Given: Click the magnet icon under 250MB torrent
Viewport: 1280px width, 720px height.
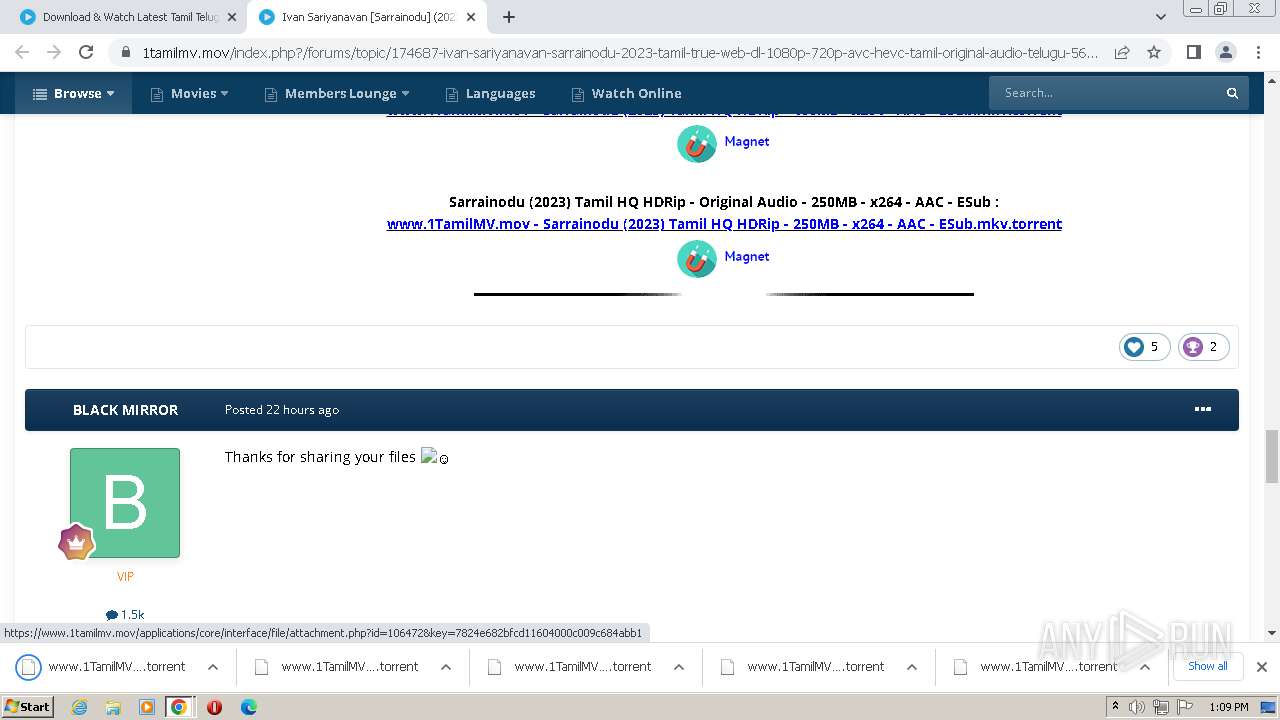Looking at the screenshot, I should click(697, 258).
